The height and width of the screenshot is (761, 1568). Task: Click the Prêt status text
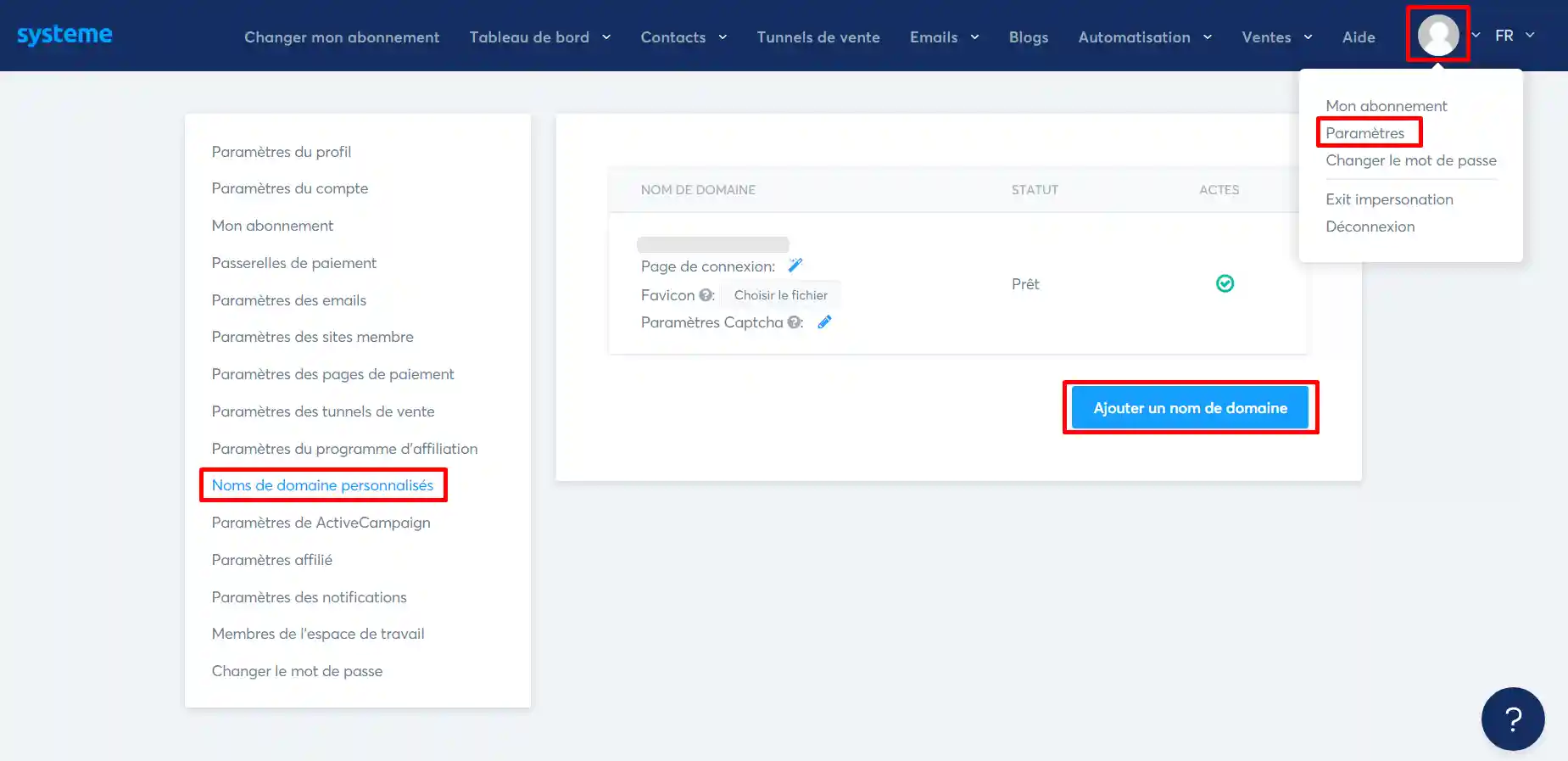click(1025, 284)
